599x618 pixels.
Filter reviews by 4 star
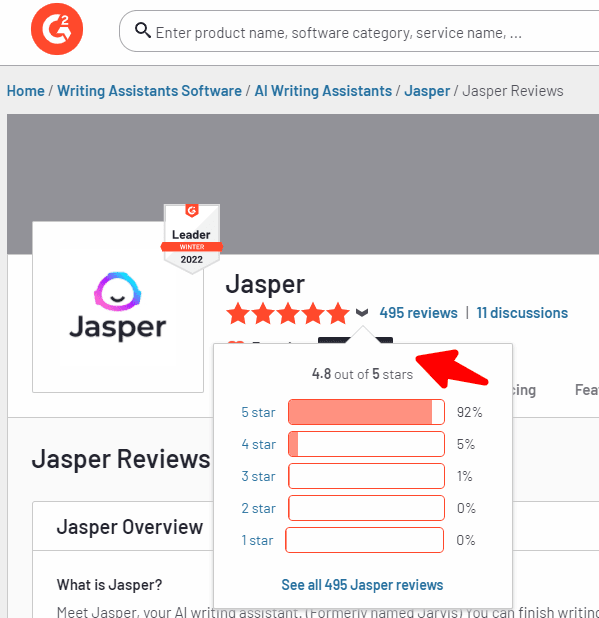click(259, 444)
